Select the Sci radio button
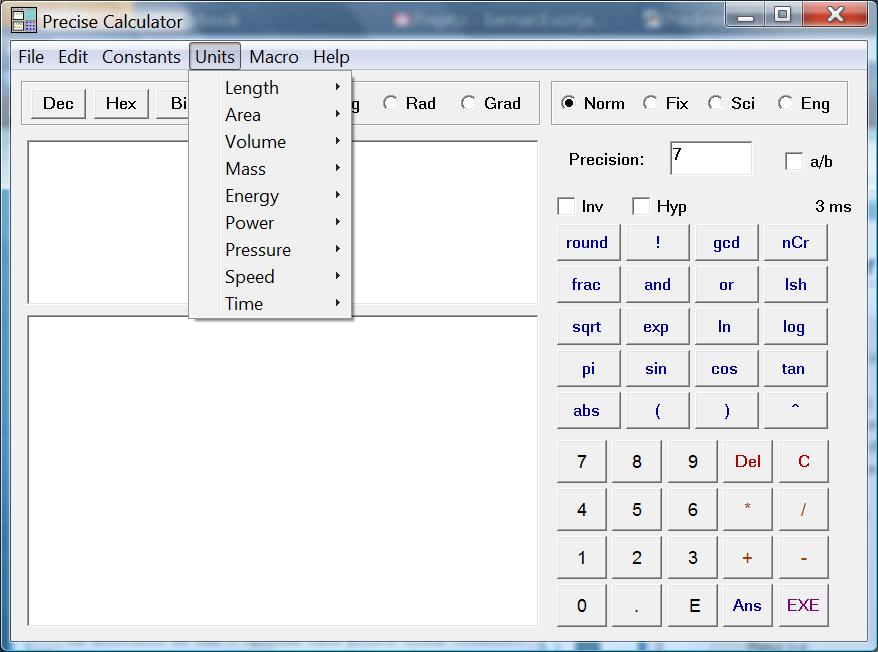878x652 pixels. tap(716, 103)
